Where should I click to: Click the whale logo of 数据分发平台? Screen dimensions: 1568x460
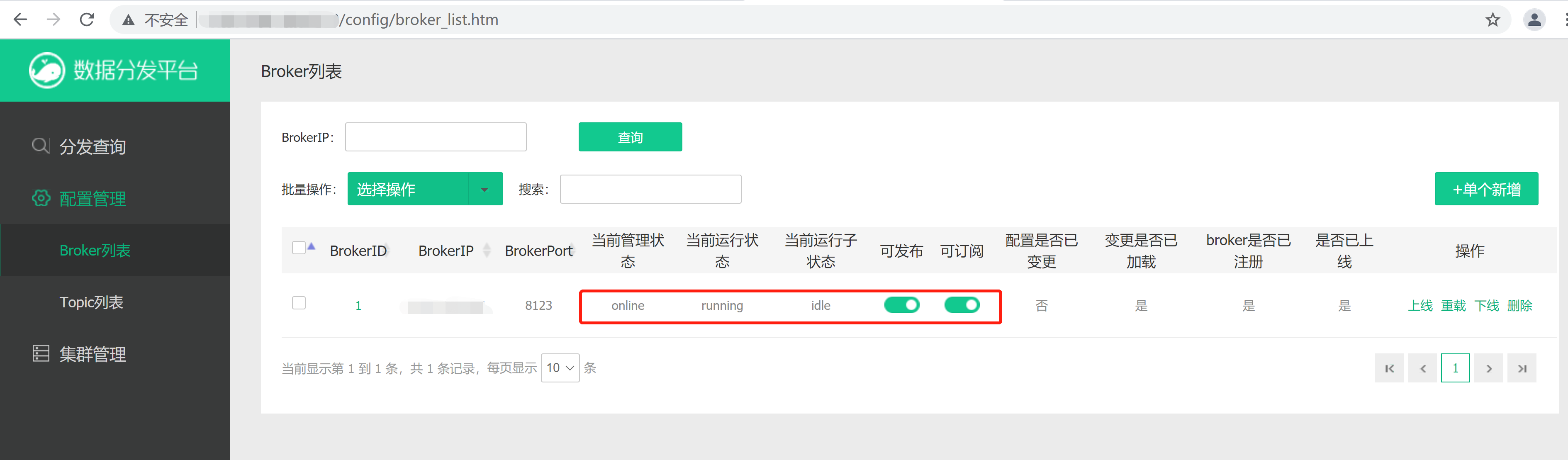[47, 70]
